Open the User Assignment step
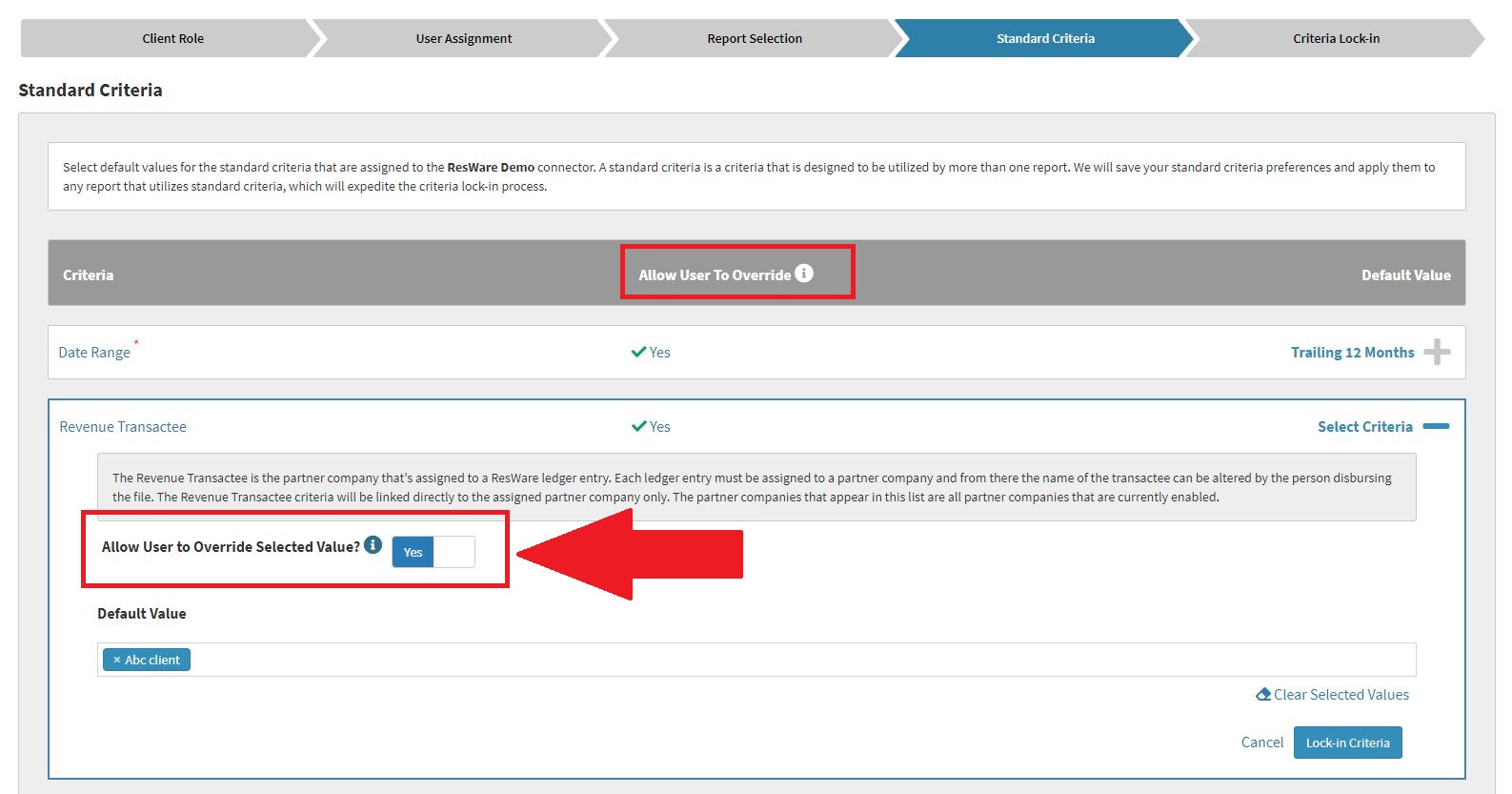 point(463,39)
